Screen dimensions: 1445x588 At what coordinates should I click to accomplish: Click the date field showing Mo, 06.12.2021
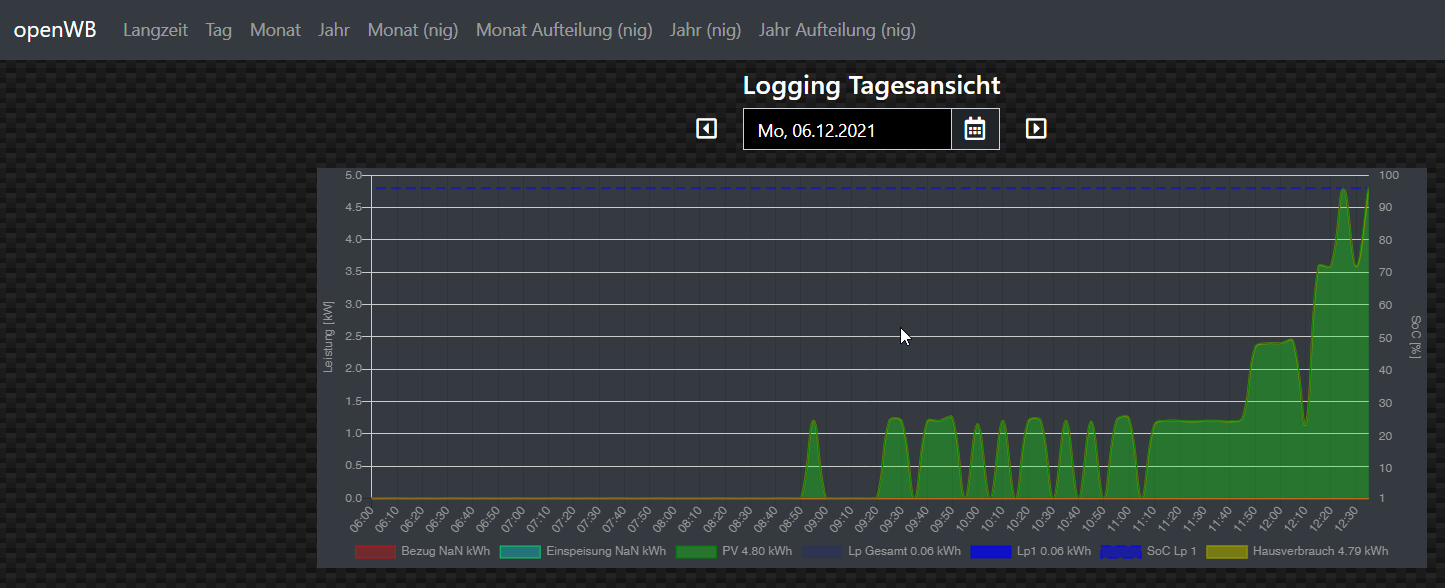(846, 130)
